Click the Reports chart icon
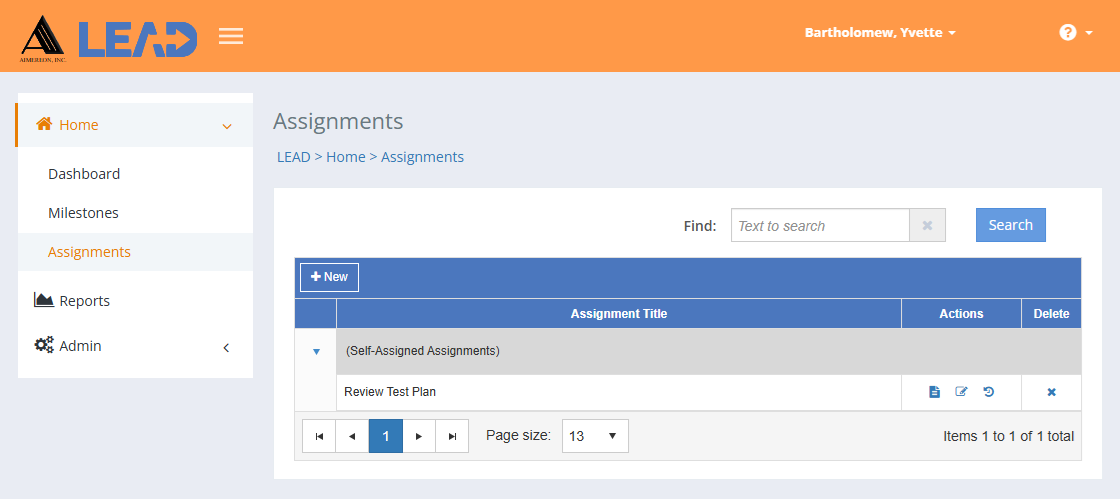The height and width of the screenshot is (499, 1120). pyautogui.click(x=44, y=300)
